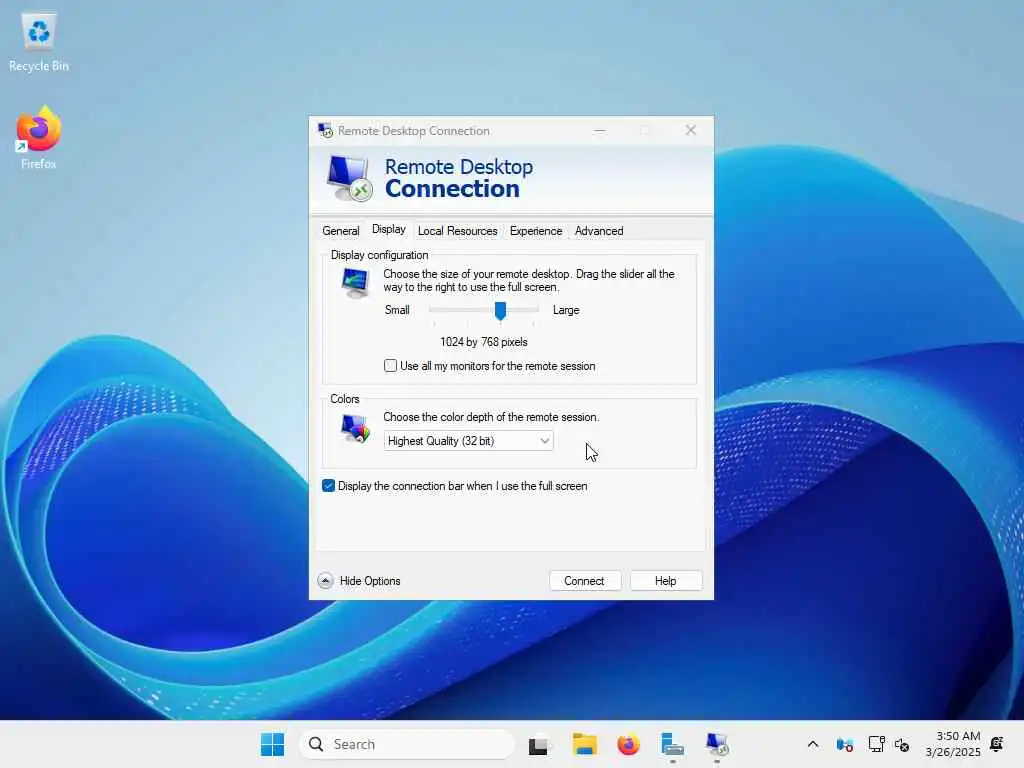This screenshot has height=768, width=1024.
Task: Enable Use all my monitors checkbox
Action: (x=391, y=366)
